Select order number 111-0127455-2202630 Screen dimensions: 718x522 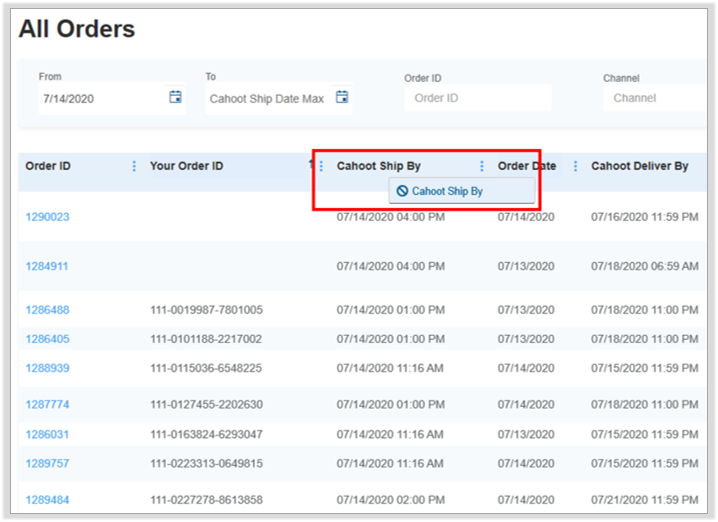pos(207,405)
